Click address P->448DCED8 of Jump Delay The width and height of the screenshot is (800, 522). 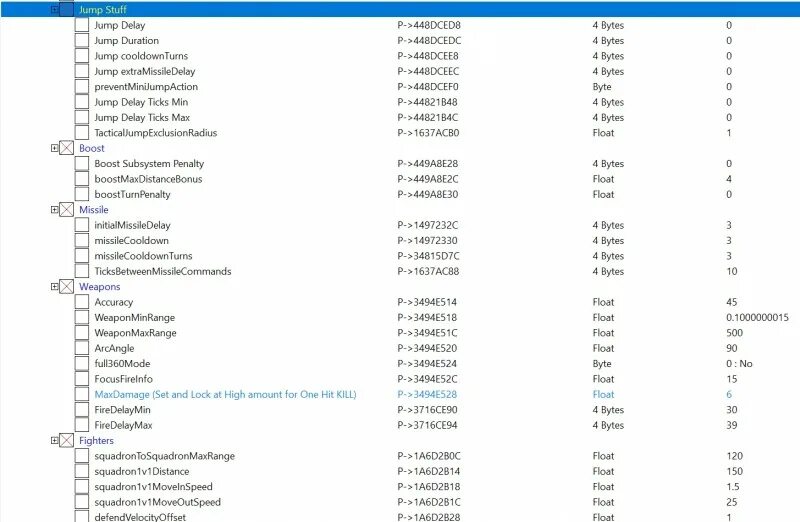429,25
